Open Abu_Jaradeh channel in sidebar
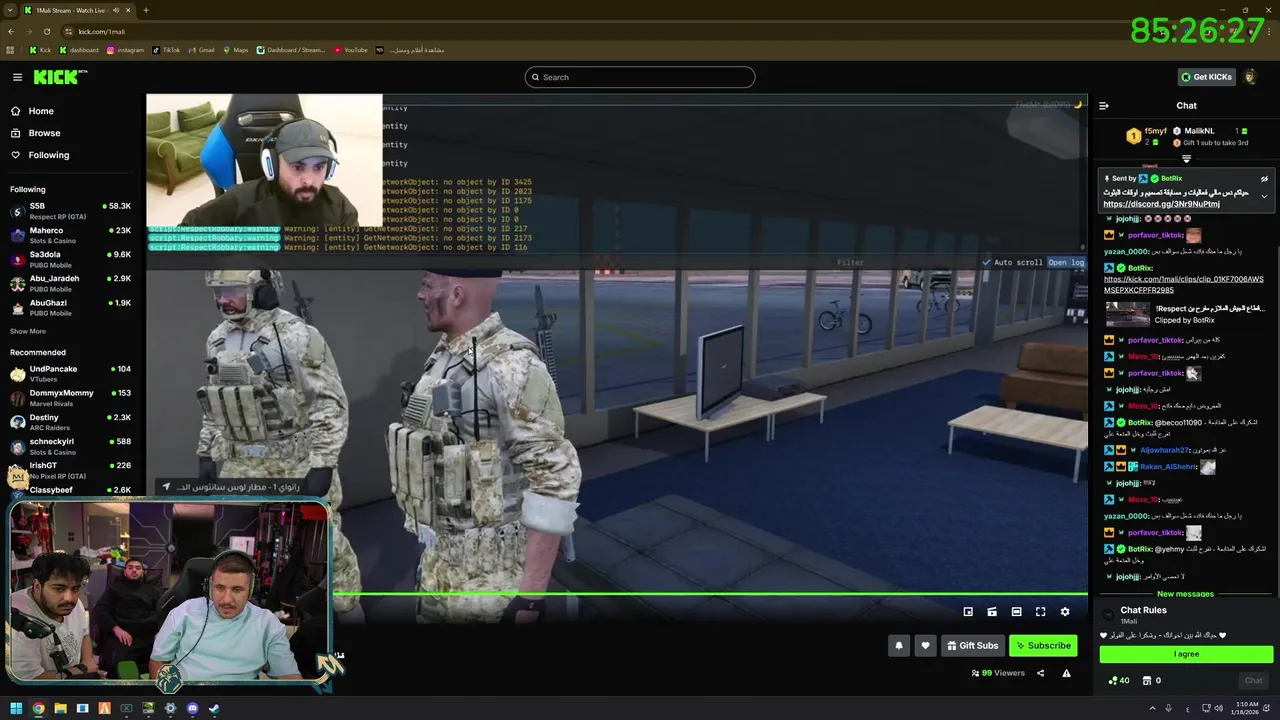Image resolution: width=1280 pixels, height=720 pixels. coord(70,283)
